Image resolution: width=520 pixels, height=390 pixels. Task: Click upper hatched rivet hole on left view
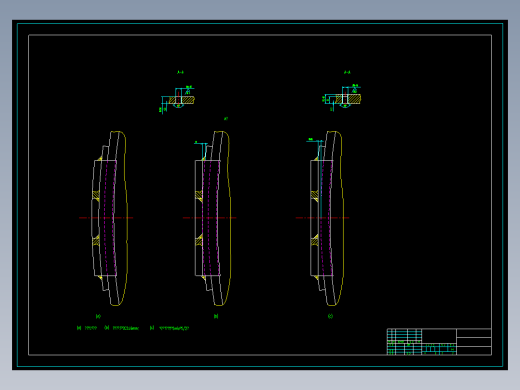click(x=96, y=196)
